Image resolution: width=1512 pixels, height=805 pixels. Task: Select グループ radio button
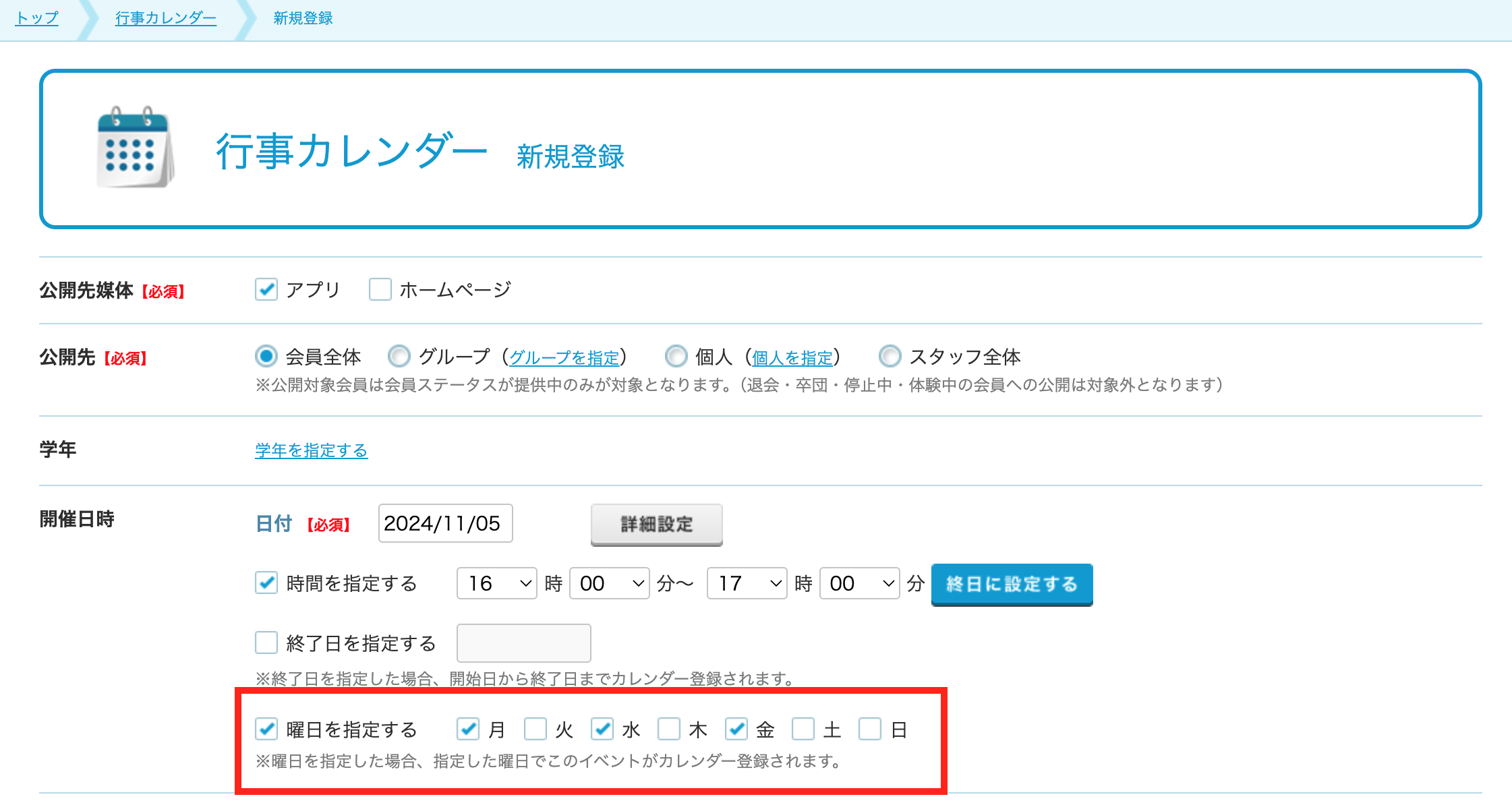[x=399, y=356]
